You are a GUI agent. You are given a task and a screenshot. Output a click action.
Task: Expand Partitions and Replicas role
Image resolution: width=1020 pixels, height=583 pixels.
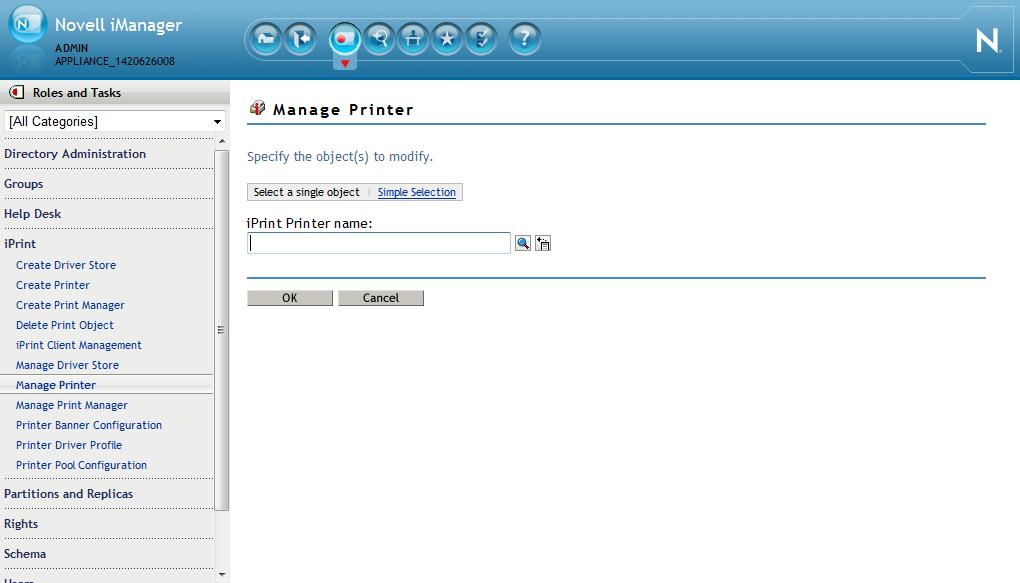[68, 494]
